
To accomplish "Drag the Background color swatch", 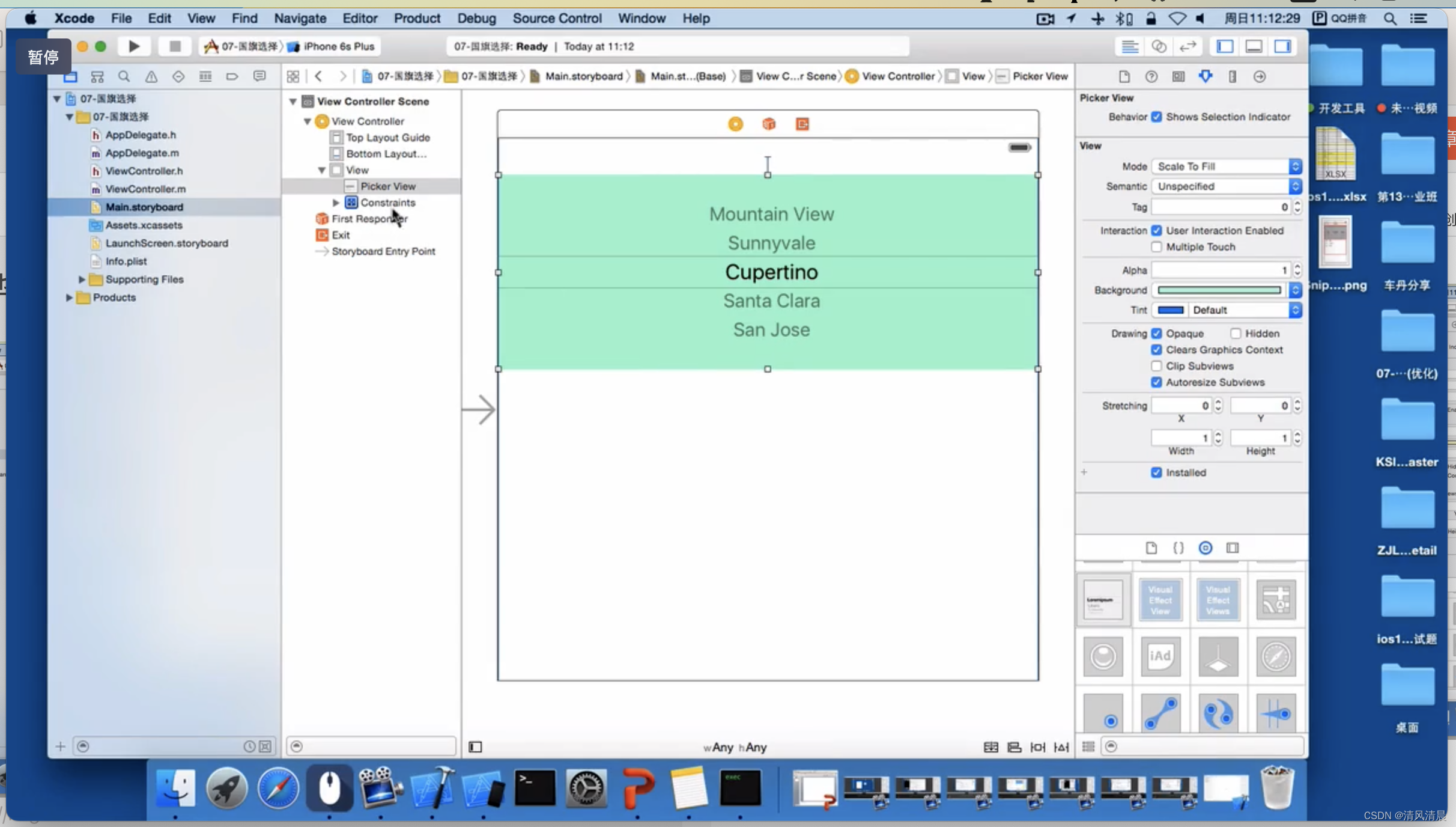I will coord(1219,290).
